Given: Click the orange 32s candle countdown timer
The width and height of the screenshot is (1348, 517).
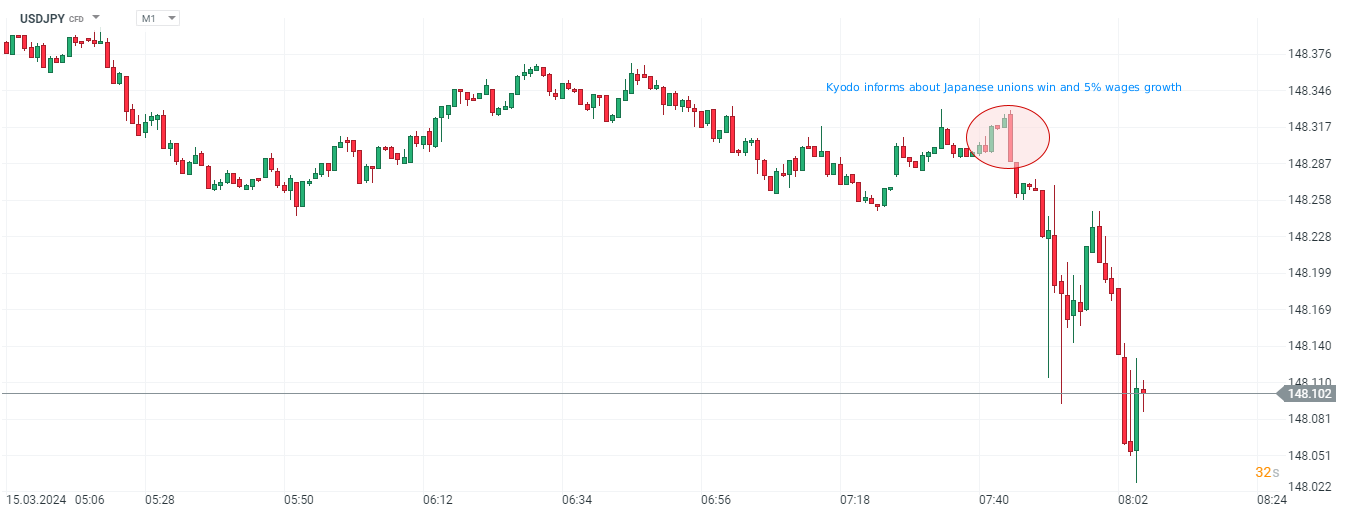Looking at the screenshot, I should tap(1267, 472).
